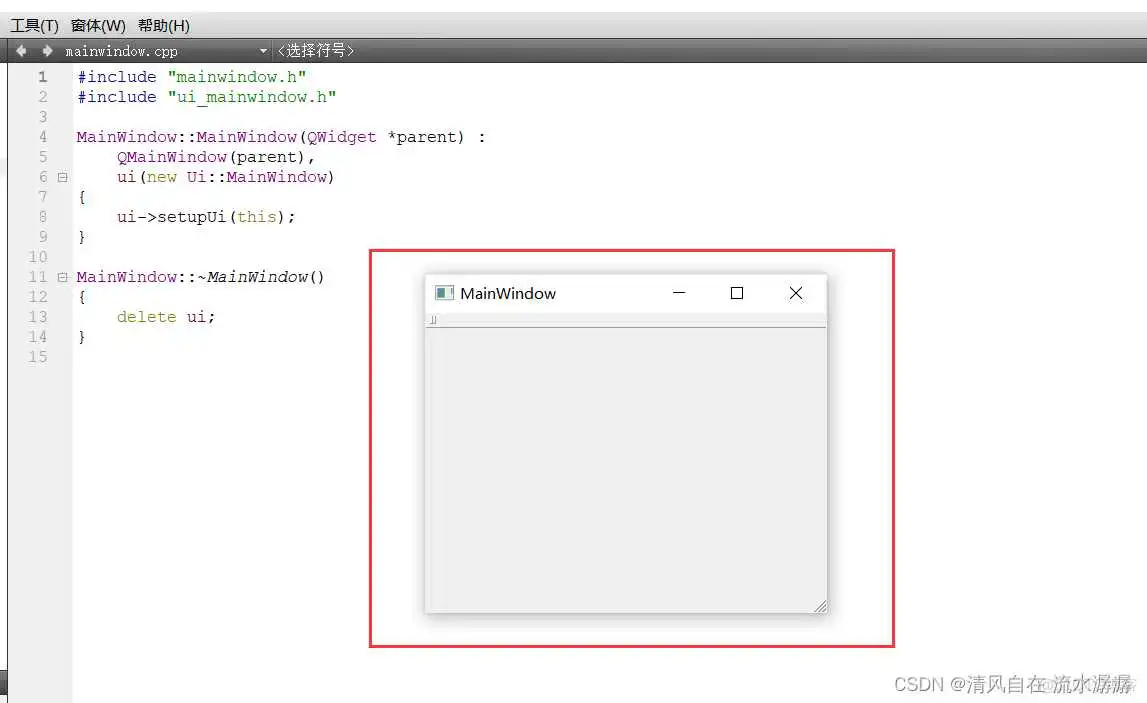
Task: Open the 窗体(W) menu
Action: pos(97,25)
